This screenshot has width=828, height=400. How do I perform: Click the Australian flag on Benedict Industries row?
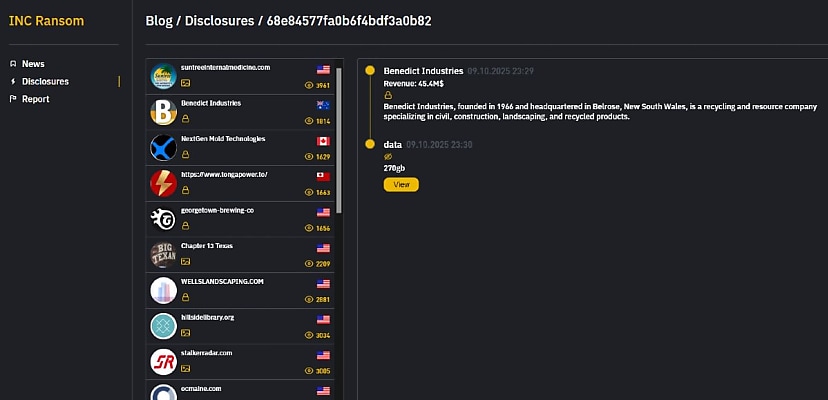tap(323, 105)
